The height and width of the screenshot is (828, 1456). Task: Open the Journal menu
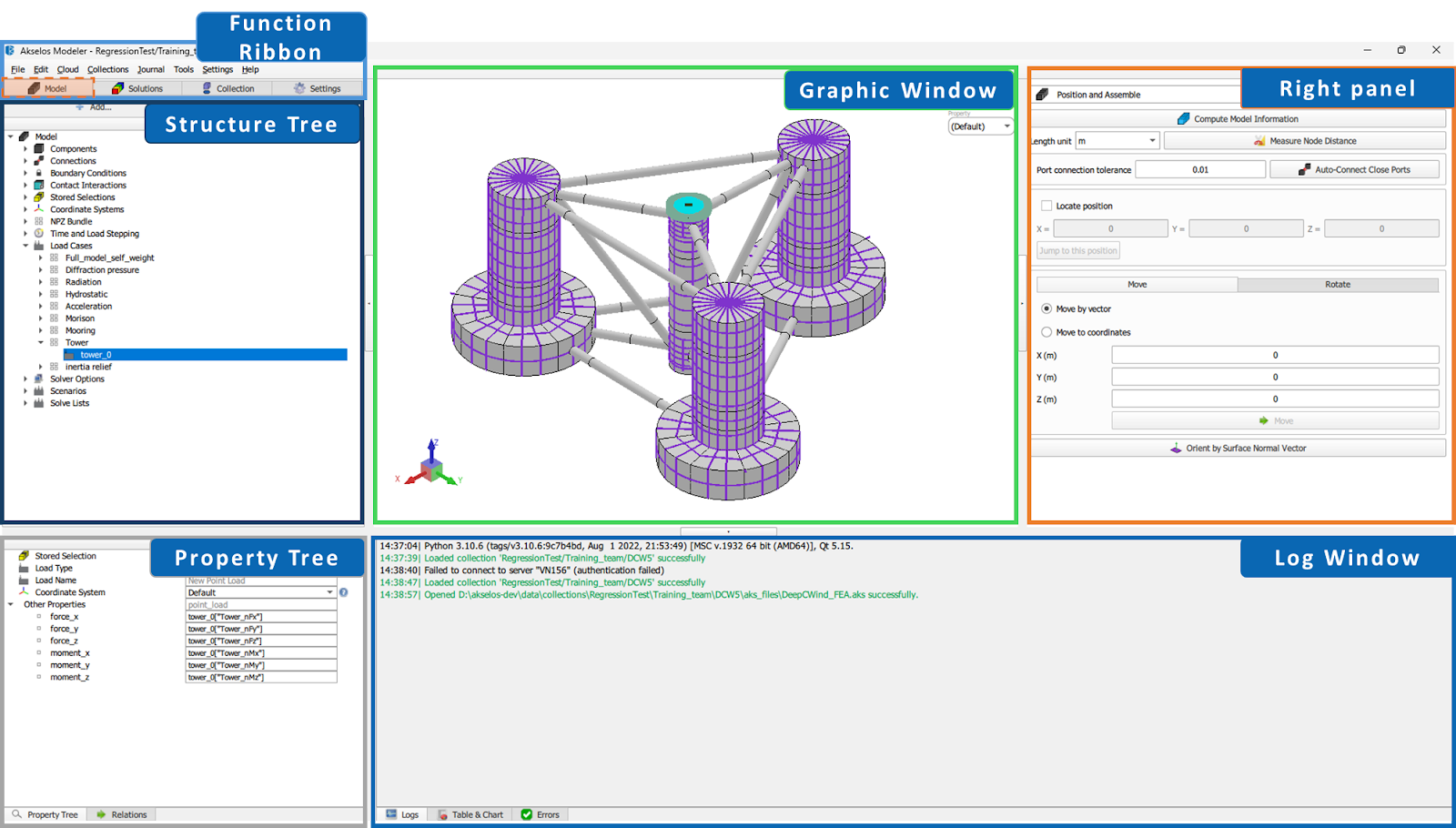tap(151, 69)
